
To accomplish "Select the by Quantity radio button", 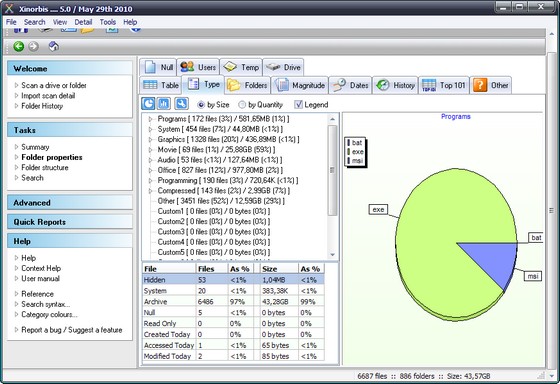I will tap(242, 105).
